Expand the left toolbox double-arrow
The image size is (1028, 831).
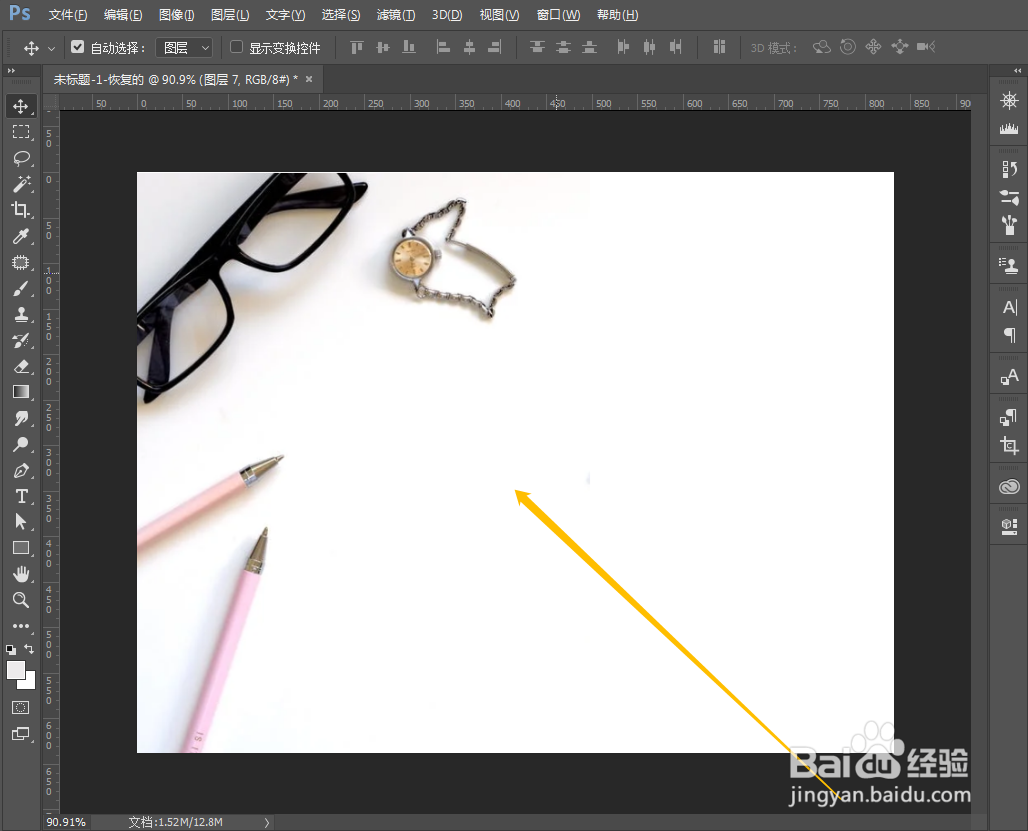tap(10, 70)
